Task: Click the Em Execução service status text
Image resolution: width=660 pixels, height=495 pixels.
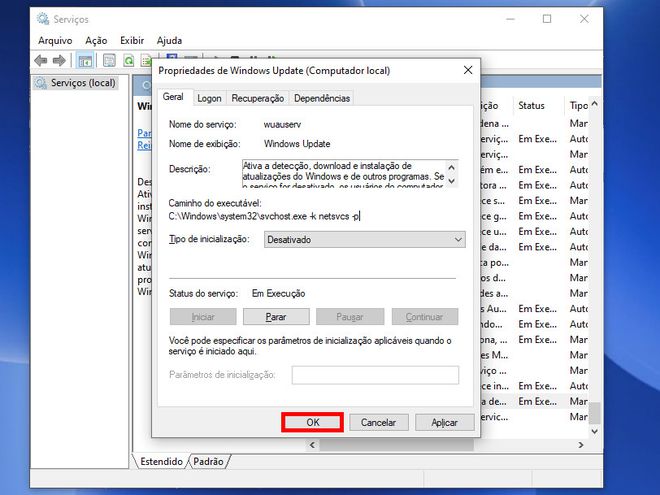Action: pyautogui.click(x=279, y=294)
